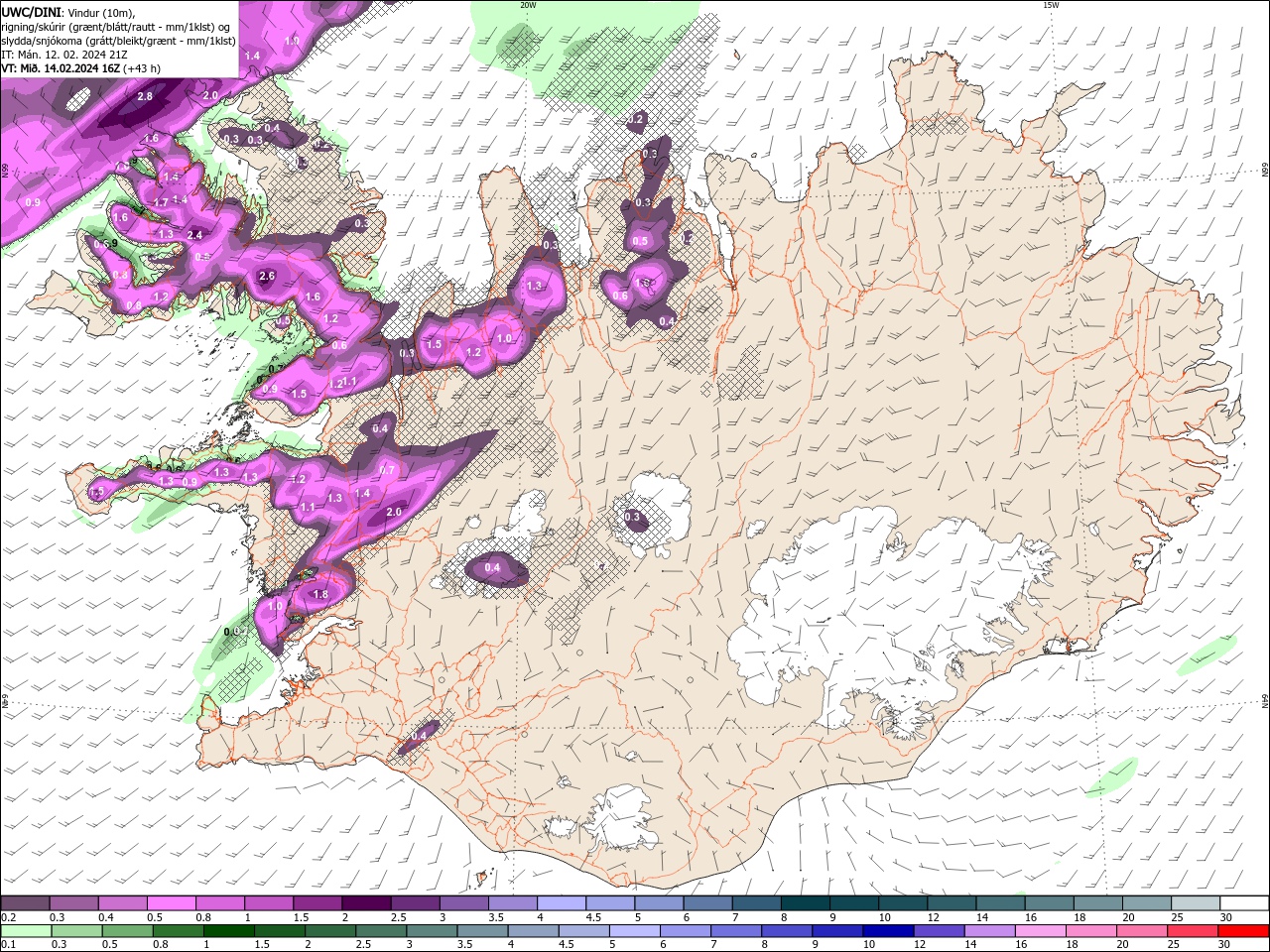Viewport: 1270px width, 952px height.
Task: Pick the 3.5 lavender swatch in upper legend row
Action: (512, 903)
